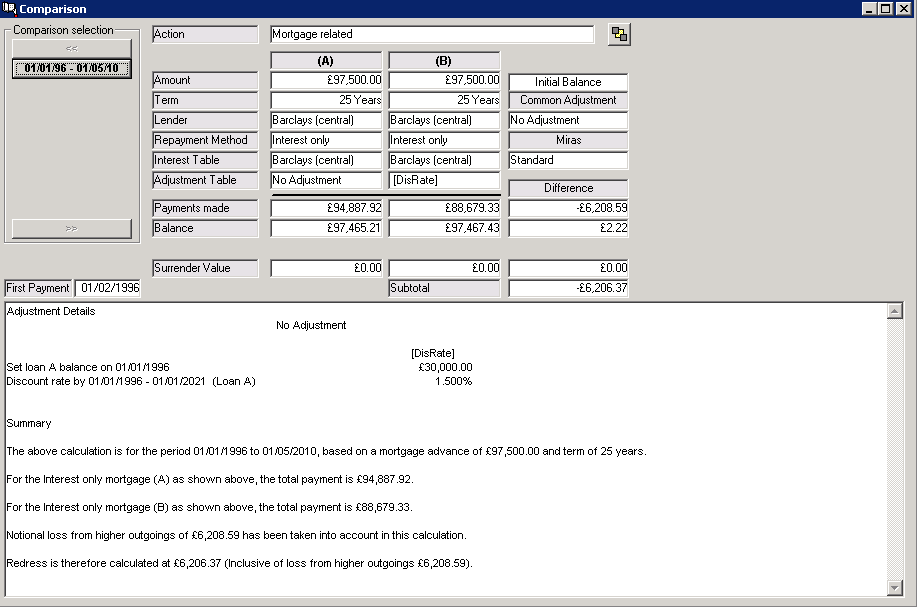The image size is (917, 607).
Task: Click Payments made (A) £94,887.92
Action: click(326, 208)
